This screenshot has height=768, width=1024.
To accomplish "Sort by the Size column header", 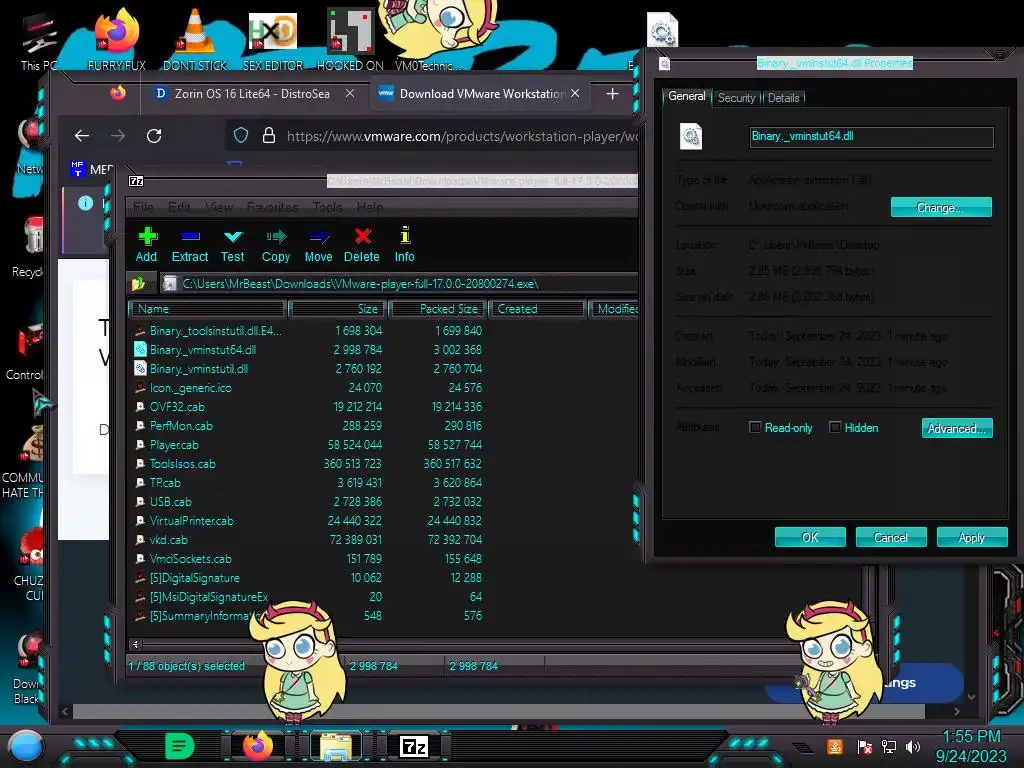I will coord(338,309).
